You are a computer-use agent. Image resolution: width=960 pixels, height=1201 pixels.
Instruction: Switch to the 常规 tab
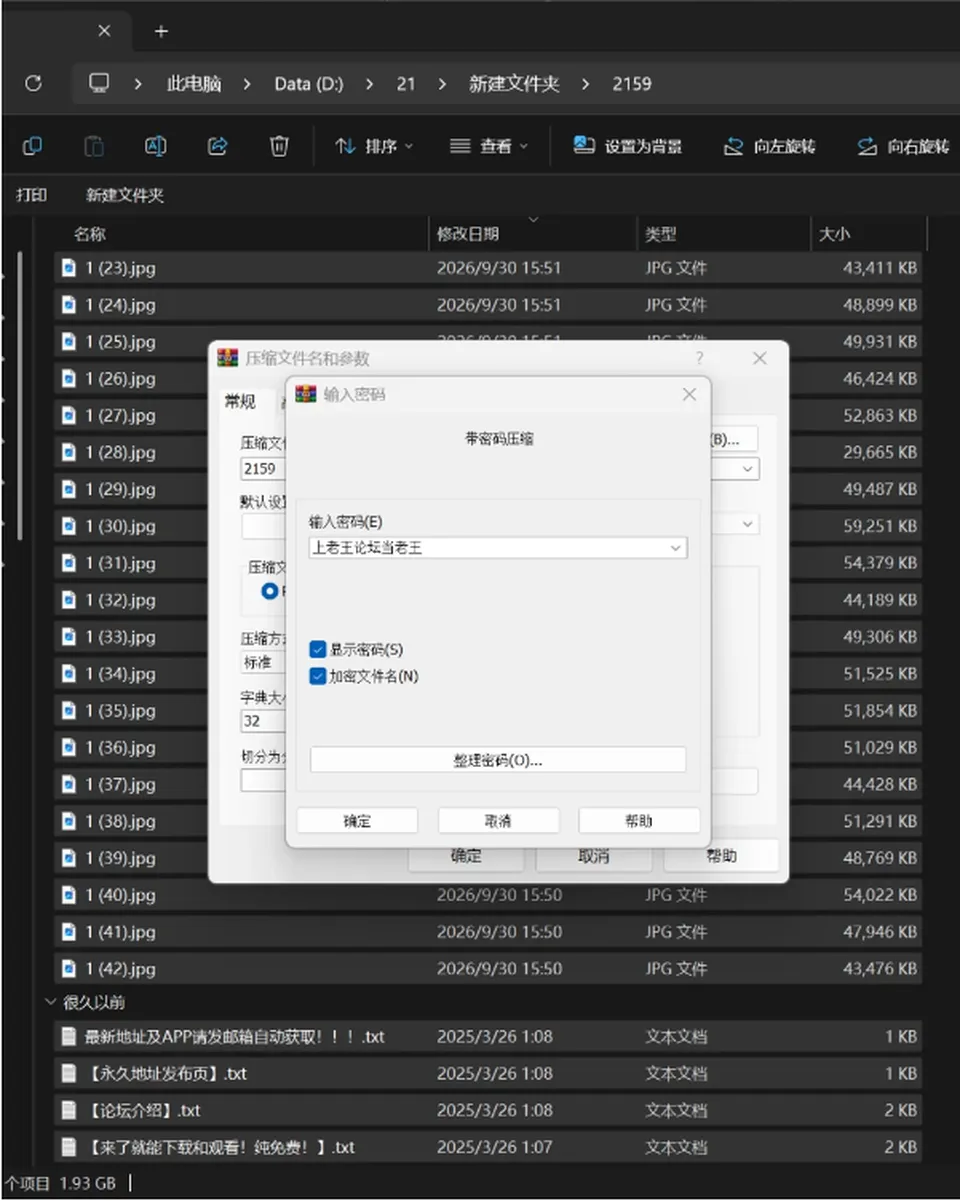[x=240, y=402]
